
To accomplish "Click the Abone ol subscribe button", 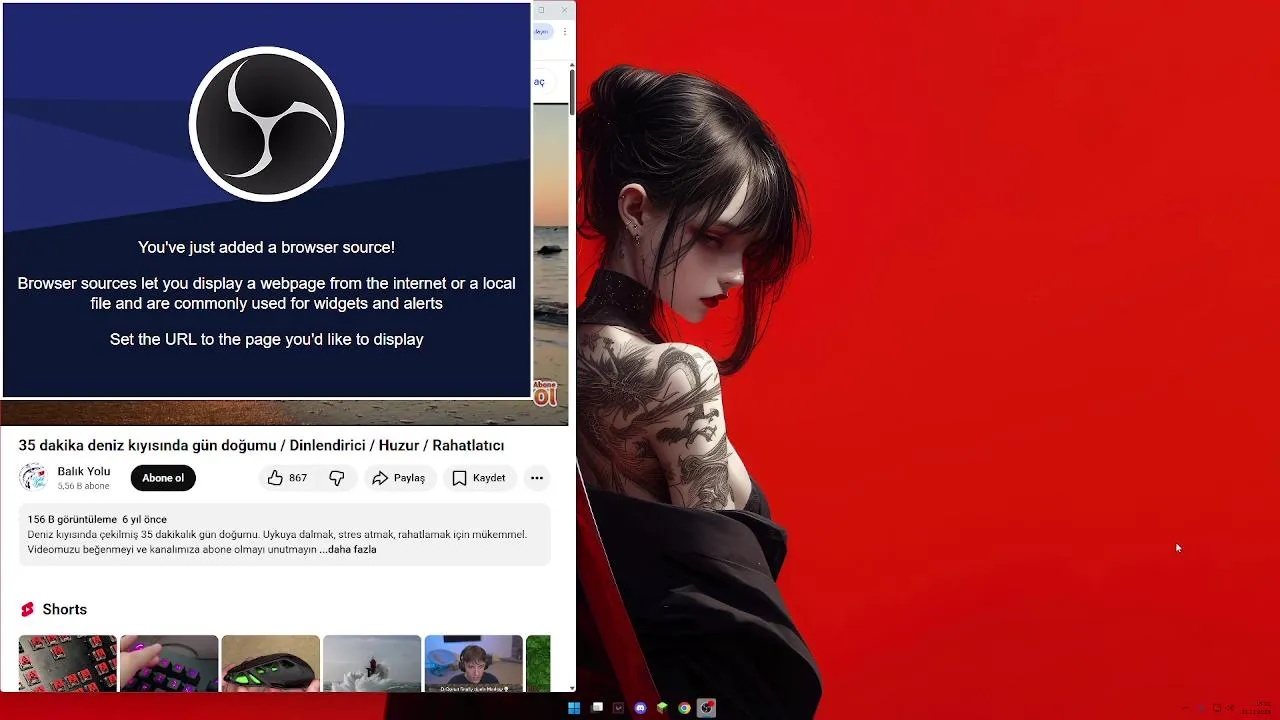I will click(163, 478).
